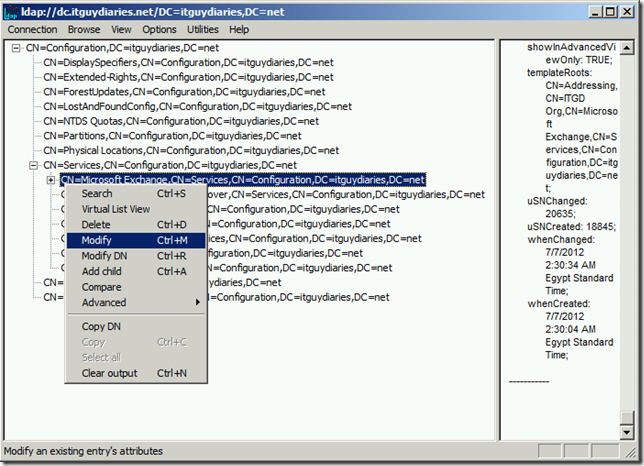
Task: Click the uSNCreated: 18845 output line
Action: pyautogui.click(x=572, y=227)
